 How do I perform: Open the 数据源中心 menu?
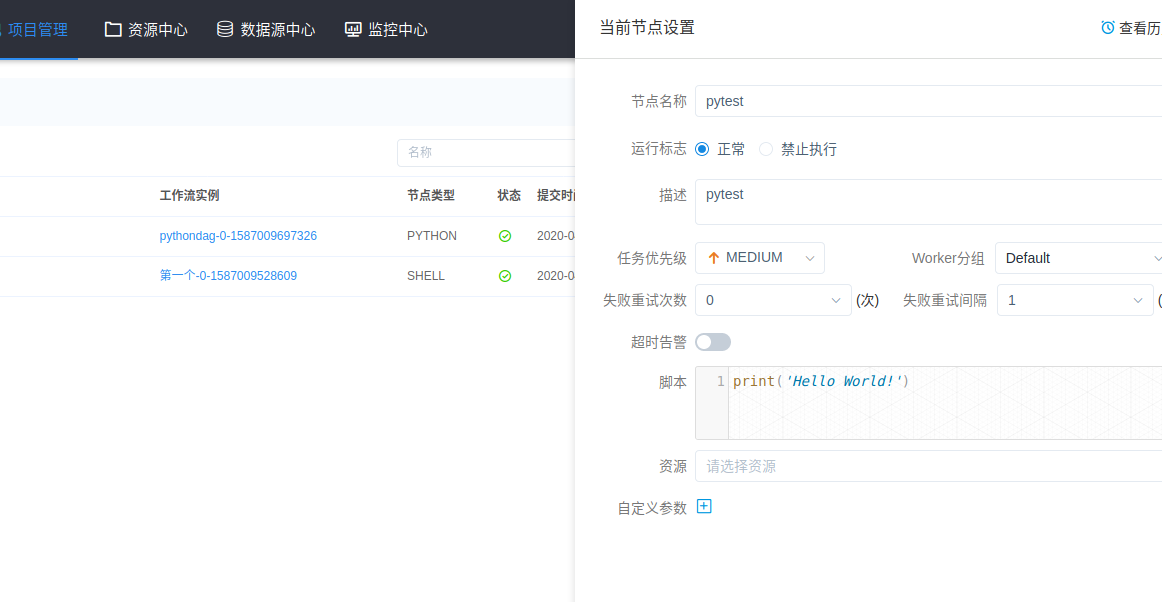tap(265, 30)
